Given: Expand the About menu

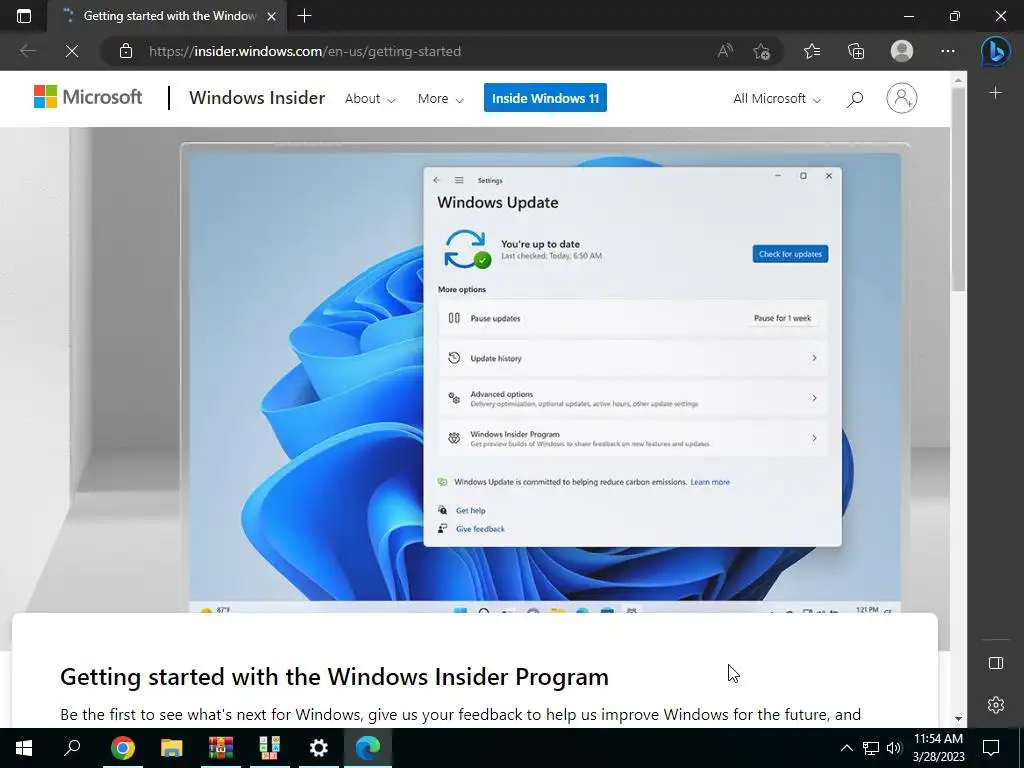Looking at the screenshot, I should [370, 99].
